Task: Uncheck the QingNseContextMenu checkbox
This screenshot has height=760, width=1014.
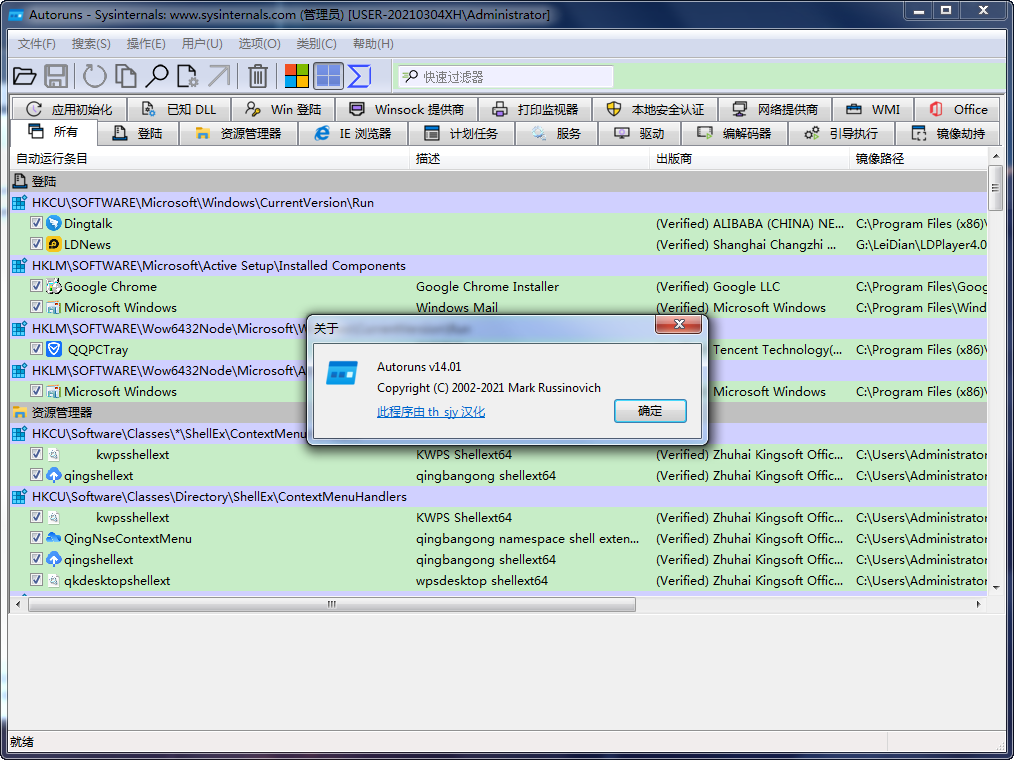Action: pyautogui.click(x=36, y=537)
